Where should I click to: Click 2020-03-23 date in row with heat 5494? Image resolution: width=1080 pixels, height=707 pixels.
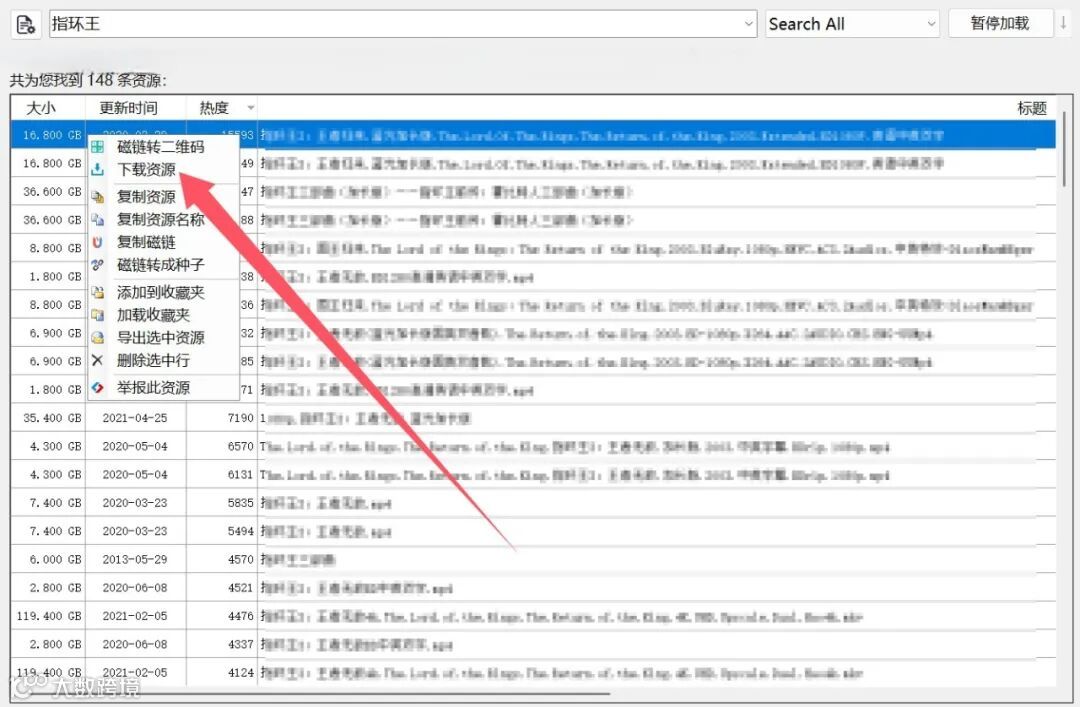pyautogui.click(x=135, y=531)
